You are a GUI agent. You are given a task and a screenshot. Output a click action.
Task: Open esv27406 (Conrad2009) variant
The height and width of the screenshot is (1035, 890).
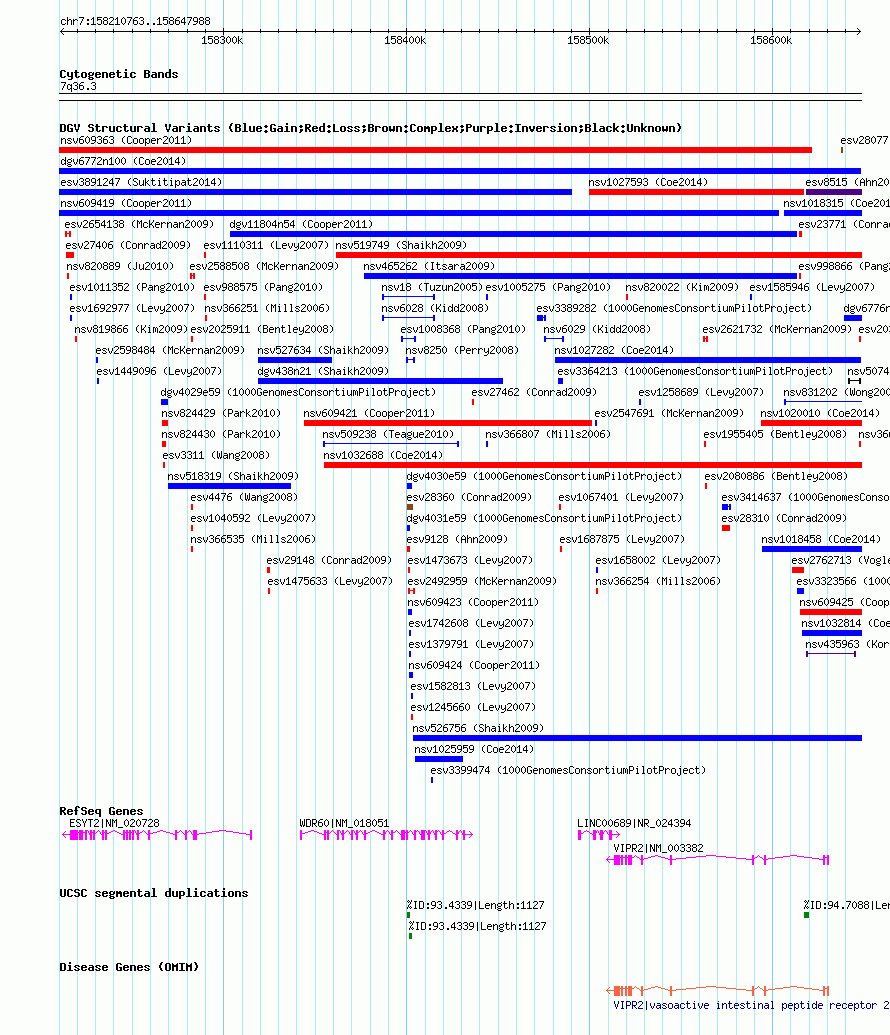pyautogui.click(x=128, y=246)
